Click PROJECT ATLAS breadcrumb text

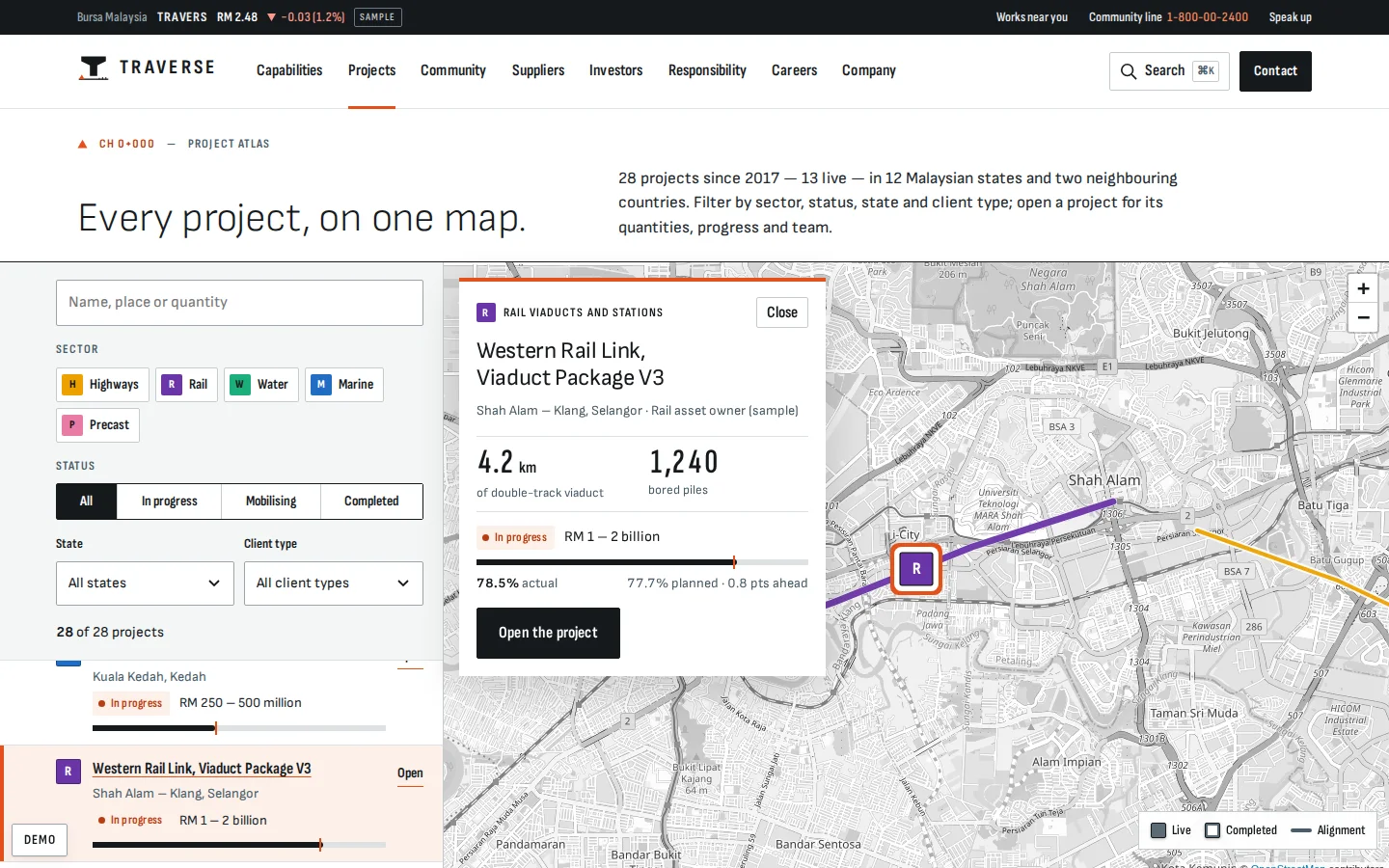pos(229,144)
